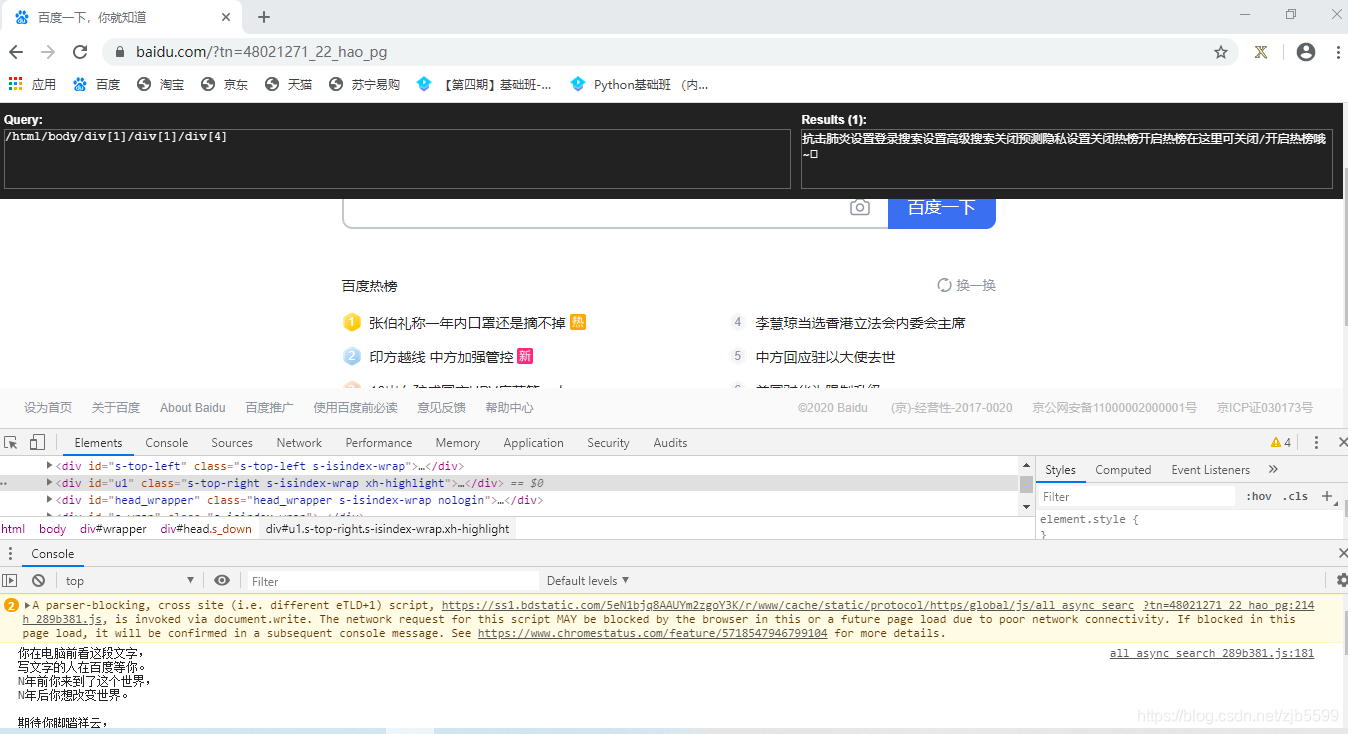Switch to the DevTools Console tab
1348x734 pixels.
click(x=167, y=443)
